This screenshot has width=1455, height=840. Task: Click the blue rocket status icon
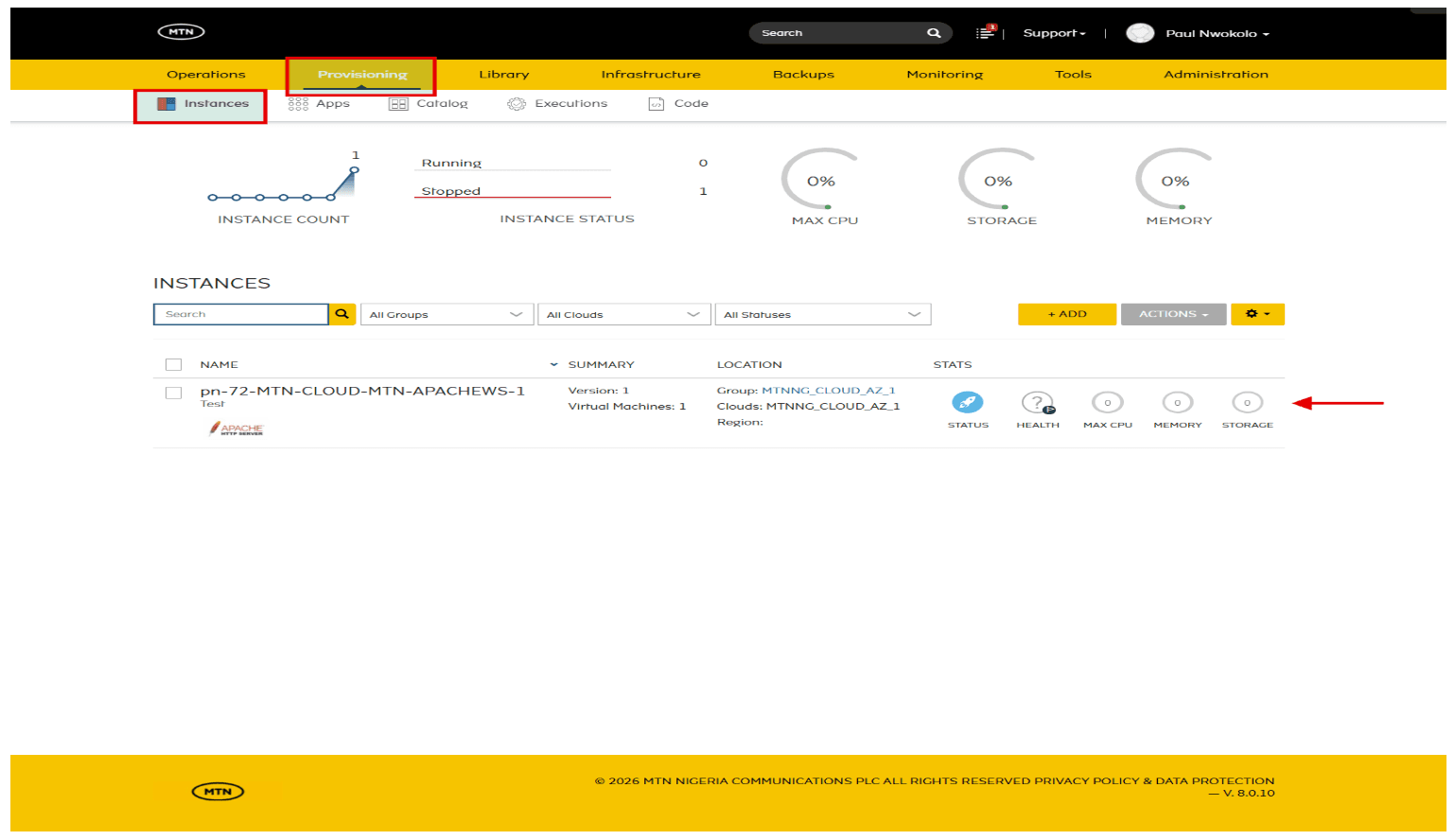(x=968, y=403)
